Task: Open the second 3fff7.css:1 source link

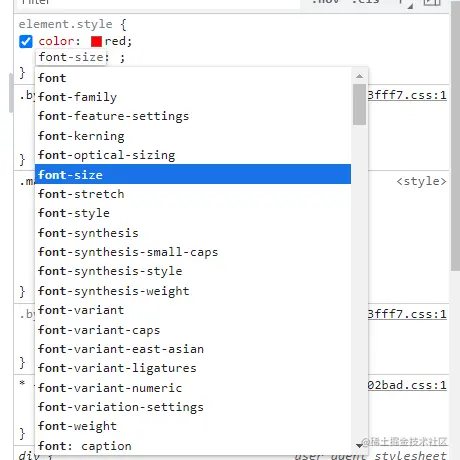Action: pyautogui.click(x=407, y=314)
